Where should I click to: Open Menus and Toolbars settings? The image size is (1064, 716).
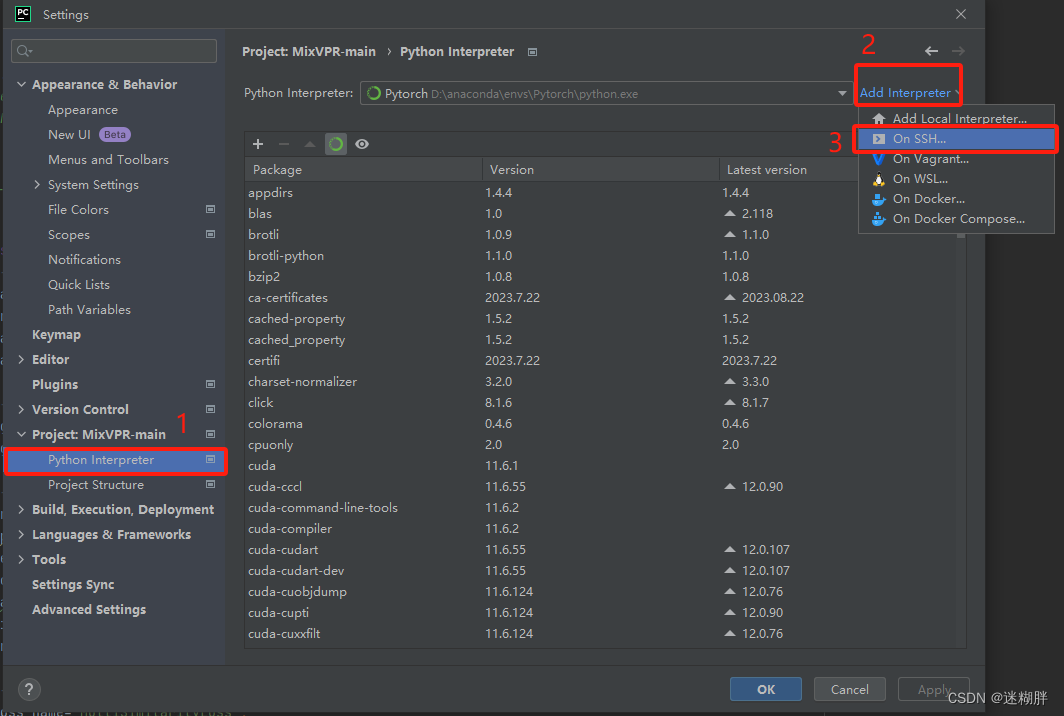tap(109, 159)
